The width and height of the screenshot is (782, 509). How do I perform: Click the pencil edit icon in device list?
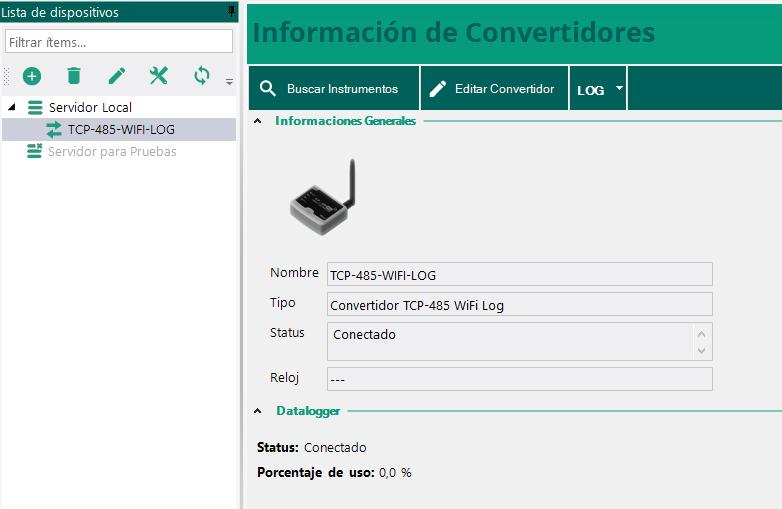click(117, 76)
